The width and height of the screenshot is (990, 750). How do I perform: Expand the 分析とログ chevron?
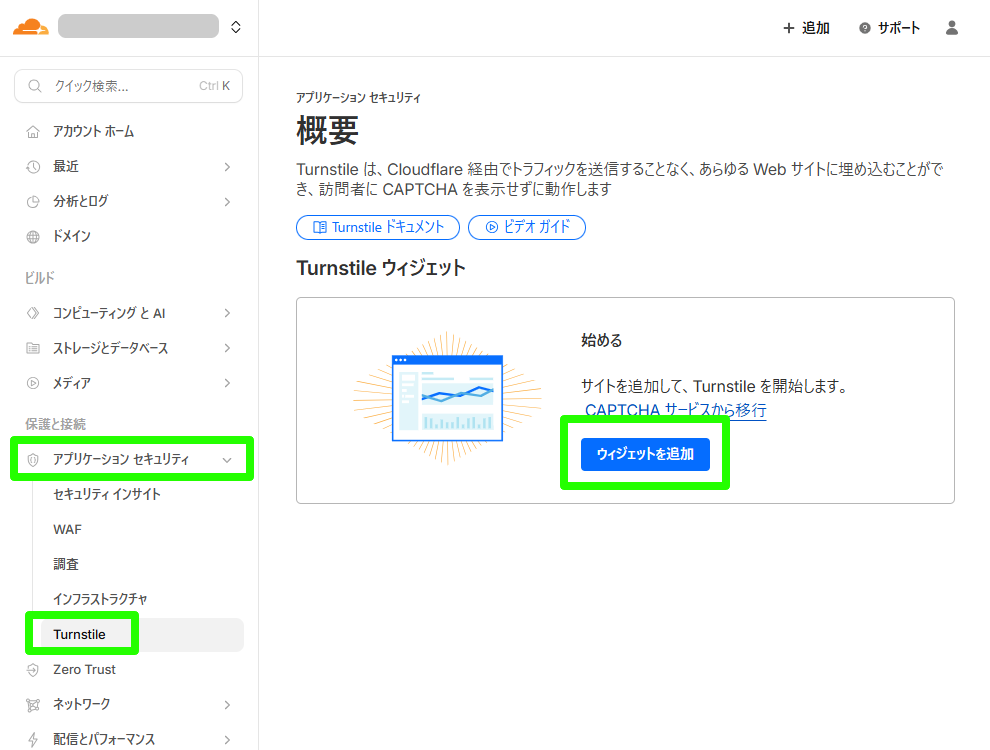tap(227, 202)
